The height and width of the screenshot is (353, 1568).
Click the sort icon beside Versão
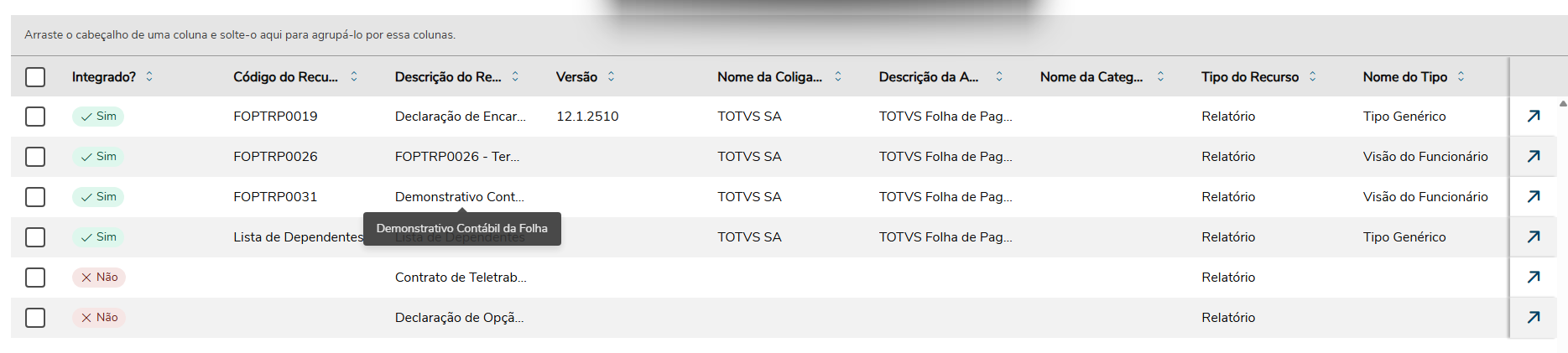point(611,76)
